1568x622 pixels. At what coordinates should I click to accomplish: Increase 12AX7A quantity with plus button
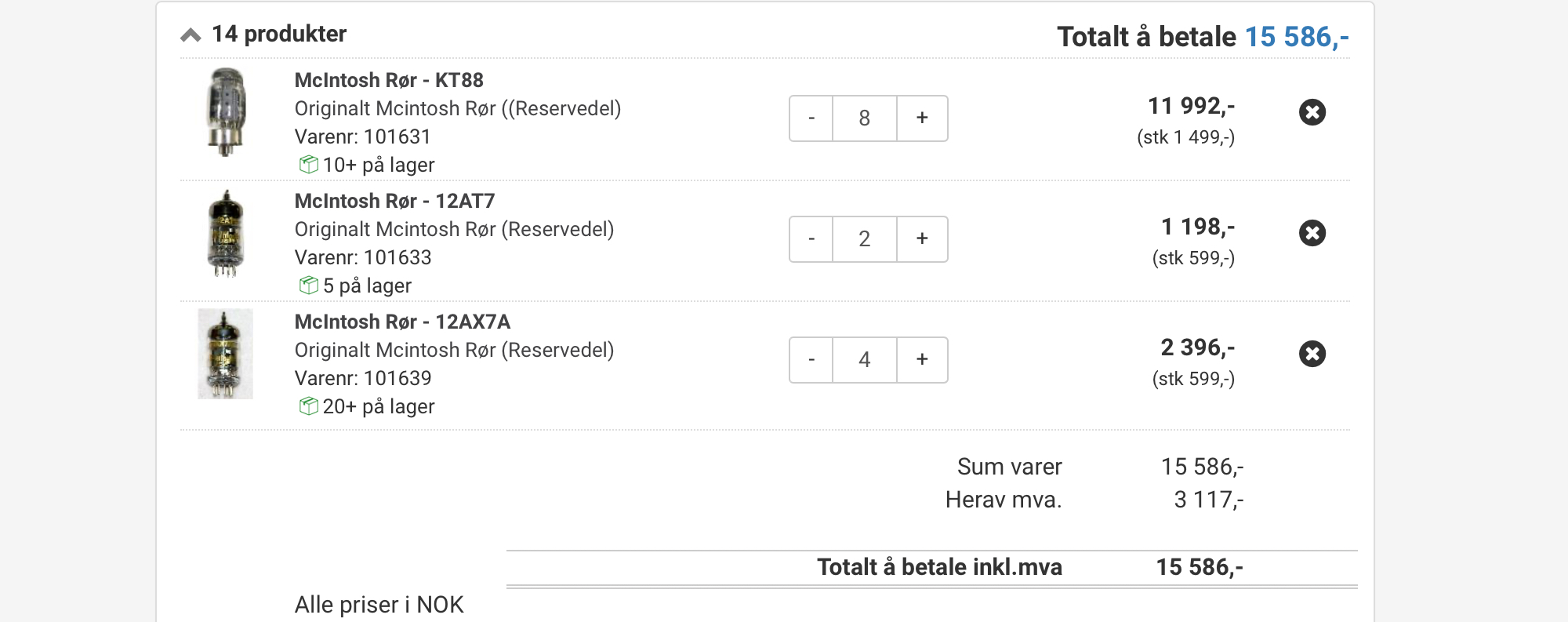922,360
